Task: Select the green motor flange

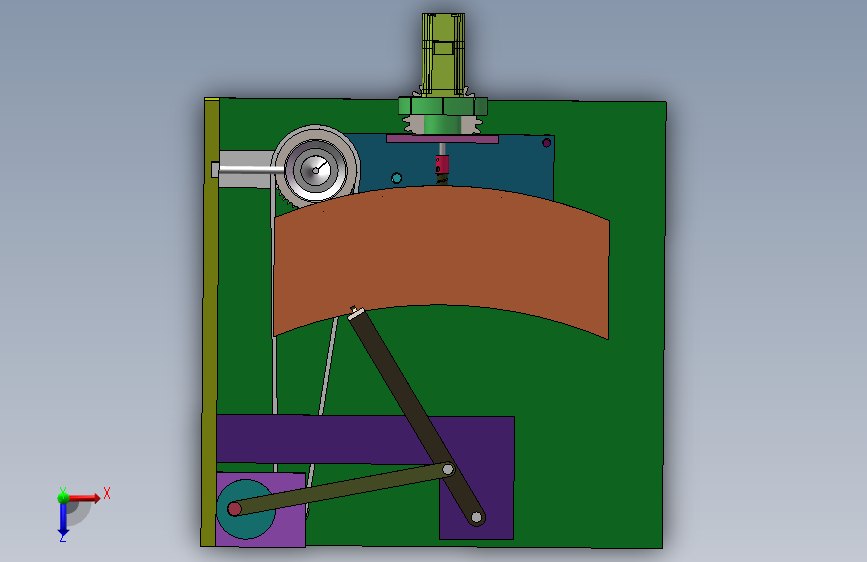Action: 443,106
